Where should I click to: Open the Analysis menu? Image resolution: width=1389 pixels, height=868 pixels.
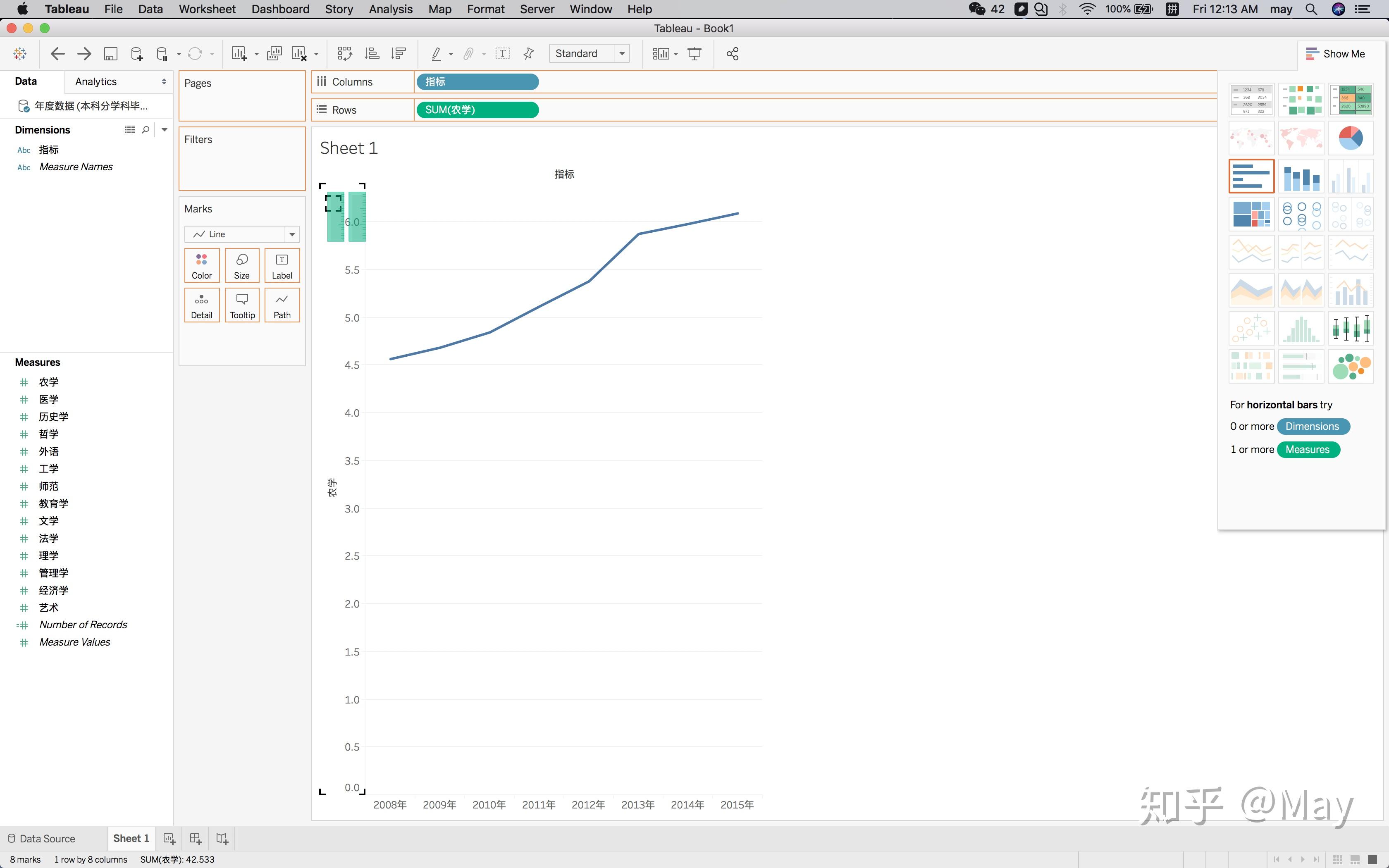(390, 9)
